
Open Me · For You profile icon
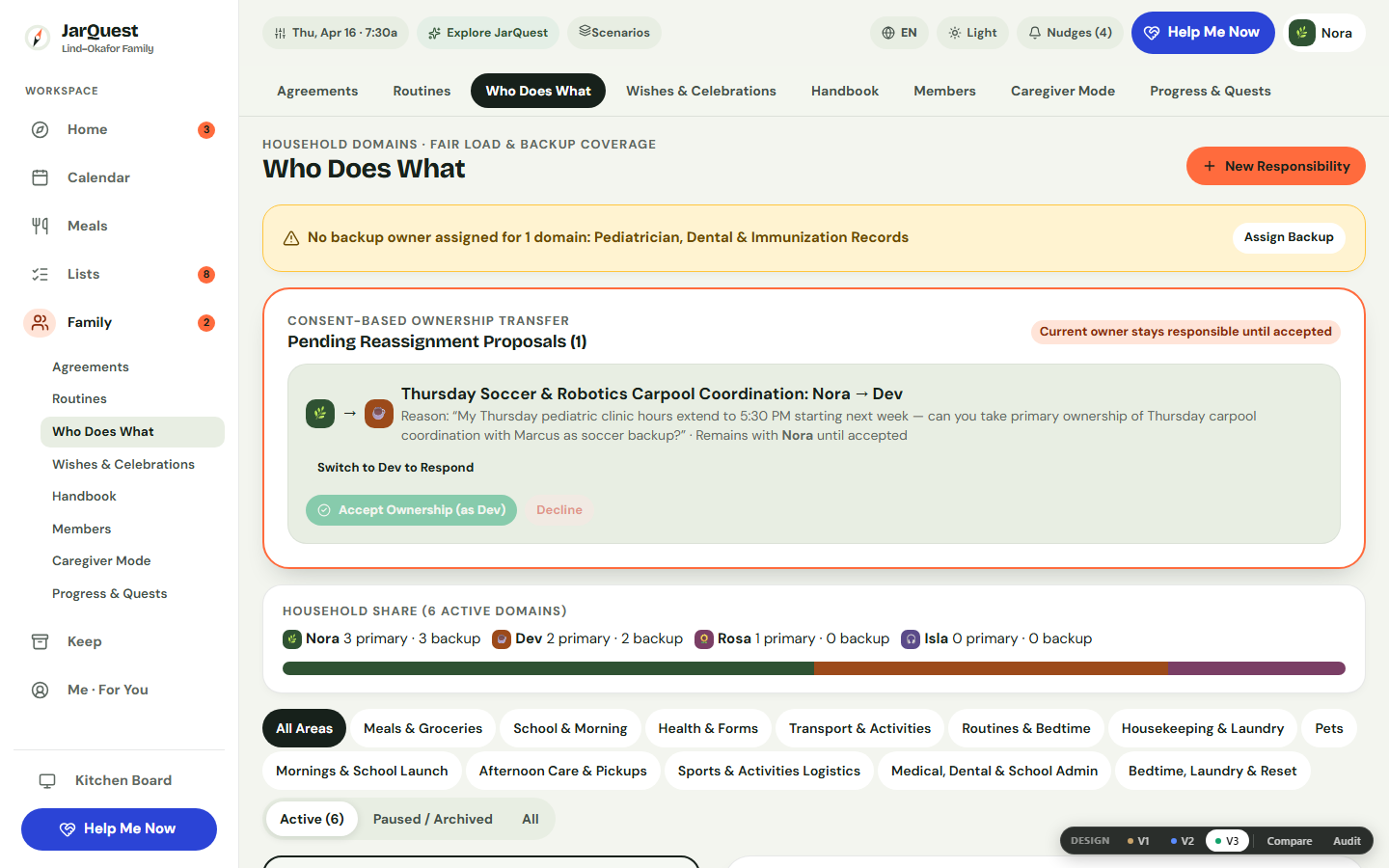[x=40, y=690]
